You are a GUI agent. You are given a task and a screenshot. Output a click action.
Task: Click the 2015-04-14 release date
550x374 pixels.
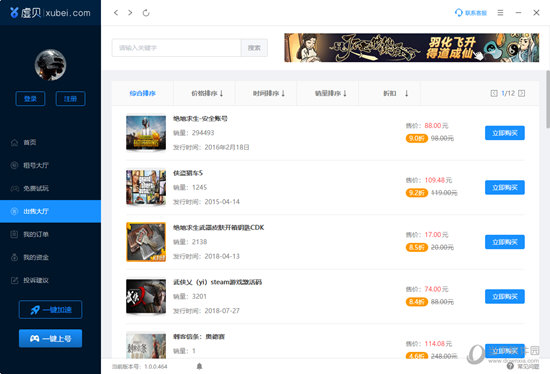pyautogui.click(x=222, y=202)
